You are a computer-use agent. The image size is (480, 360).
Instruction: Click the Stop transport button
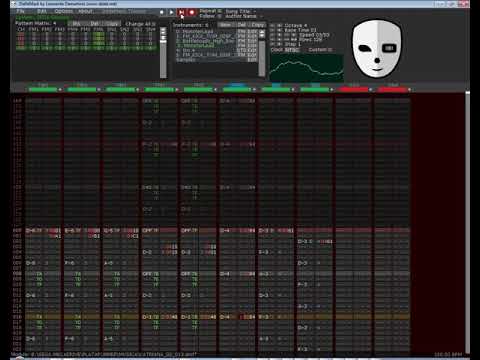tap(162, 12)
